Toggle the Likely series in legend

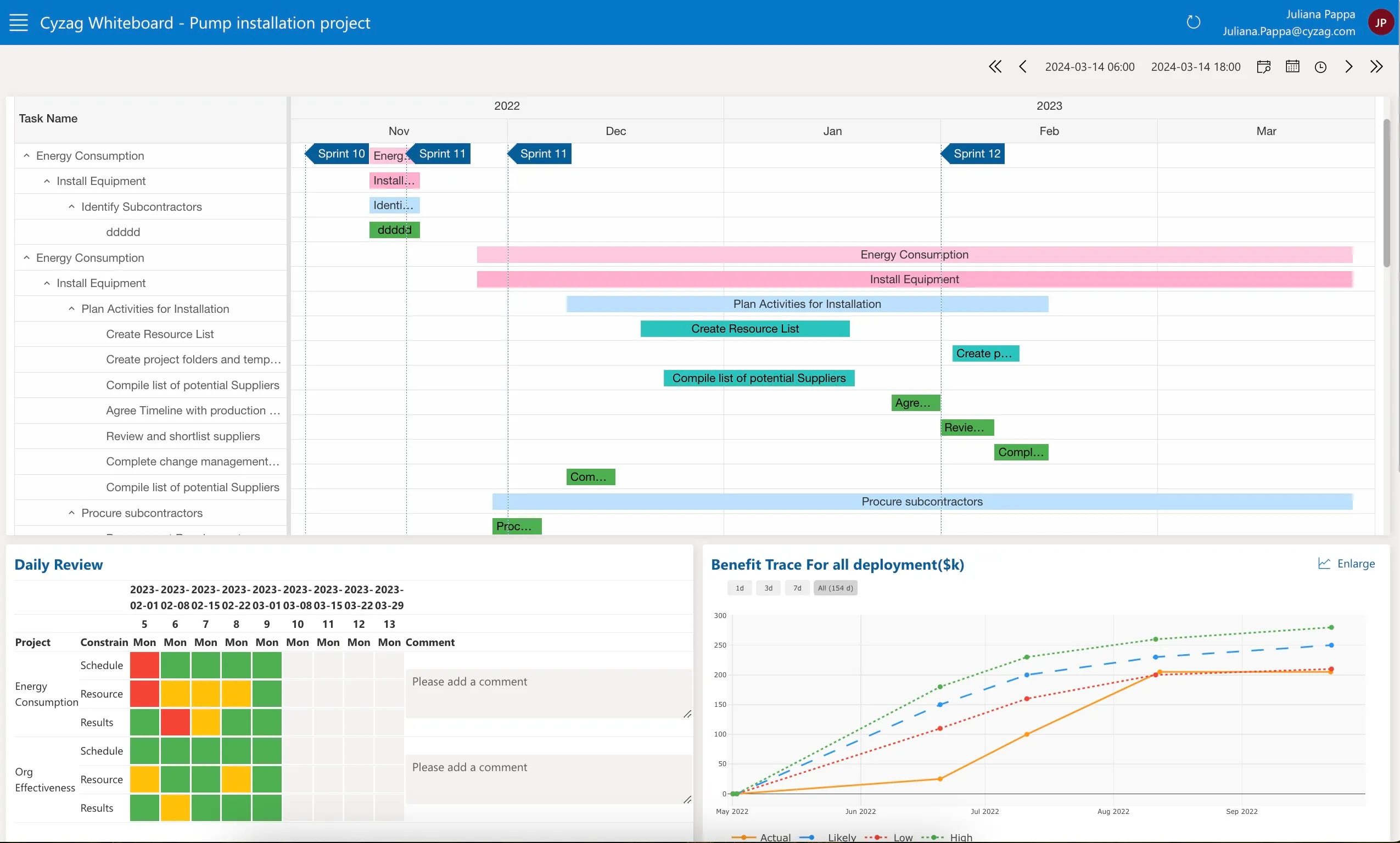pos(828,838)
